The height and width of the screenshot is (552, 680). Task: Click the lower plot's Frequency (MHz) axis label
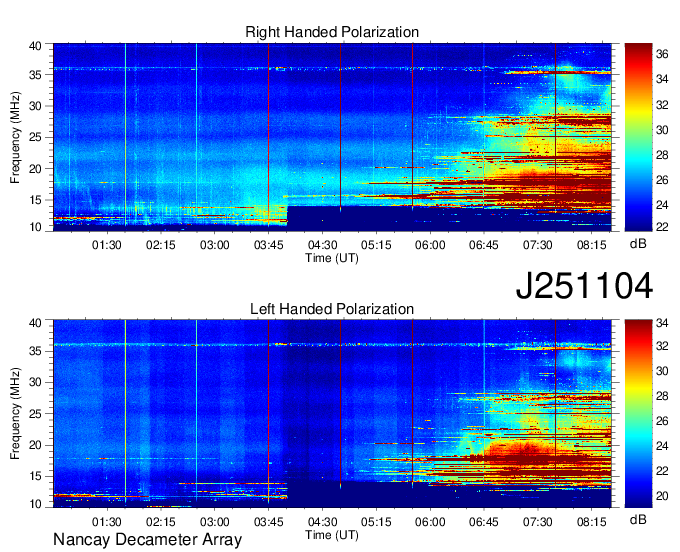point(16,413)
